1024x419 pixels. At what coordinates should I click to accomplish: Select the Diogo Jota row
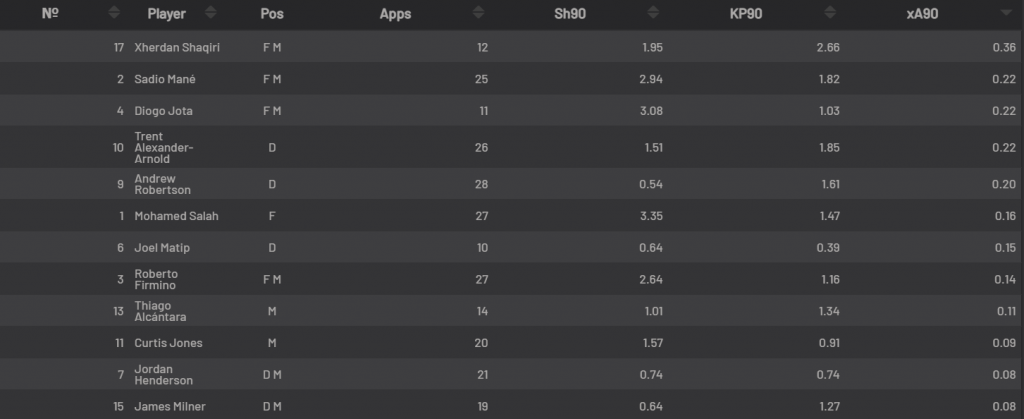coord(512,110)
